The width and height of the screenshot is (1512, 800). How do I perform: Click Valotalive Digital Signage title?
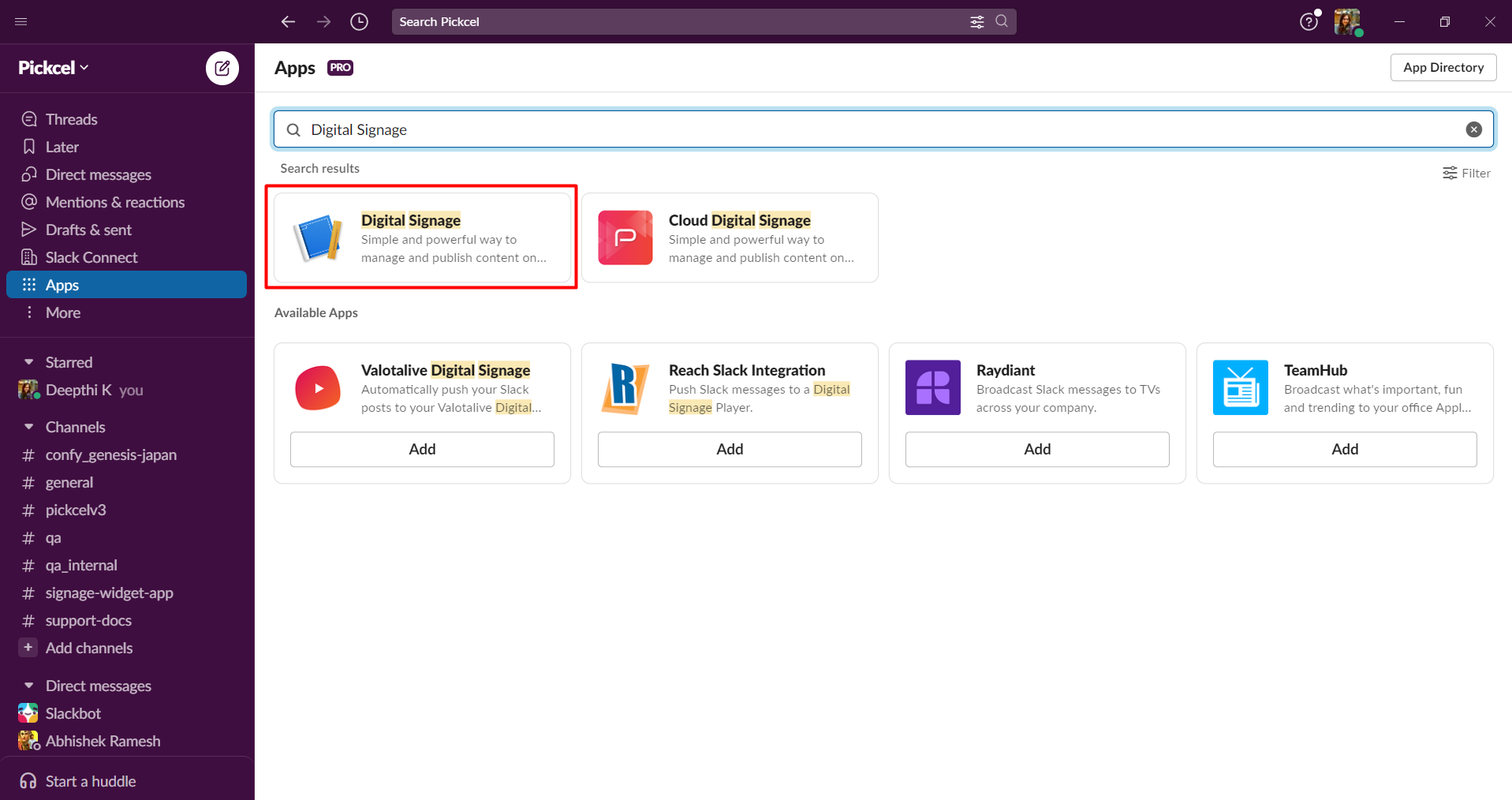tap(446, 370)
